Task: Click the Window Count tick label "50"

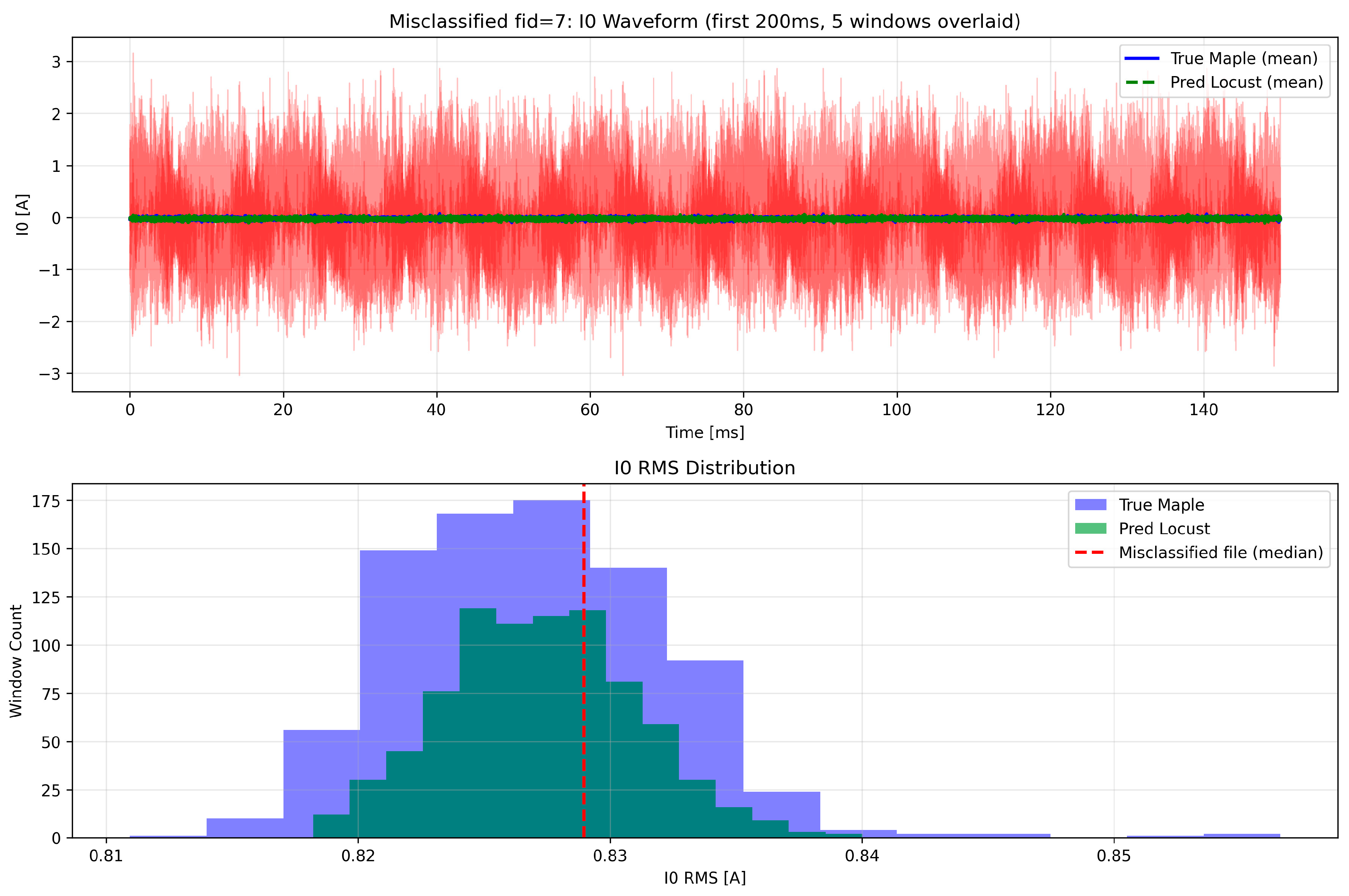Action: pyautogui.click(x=51, y=742)
